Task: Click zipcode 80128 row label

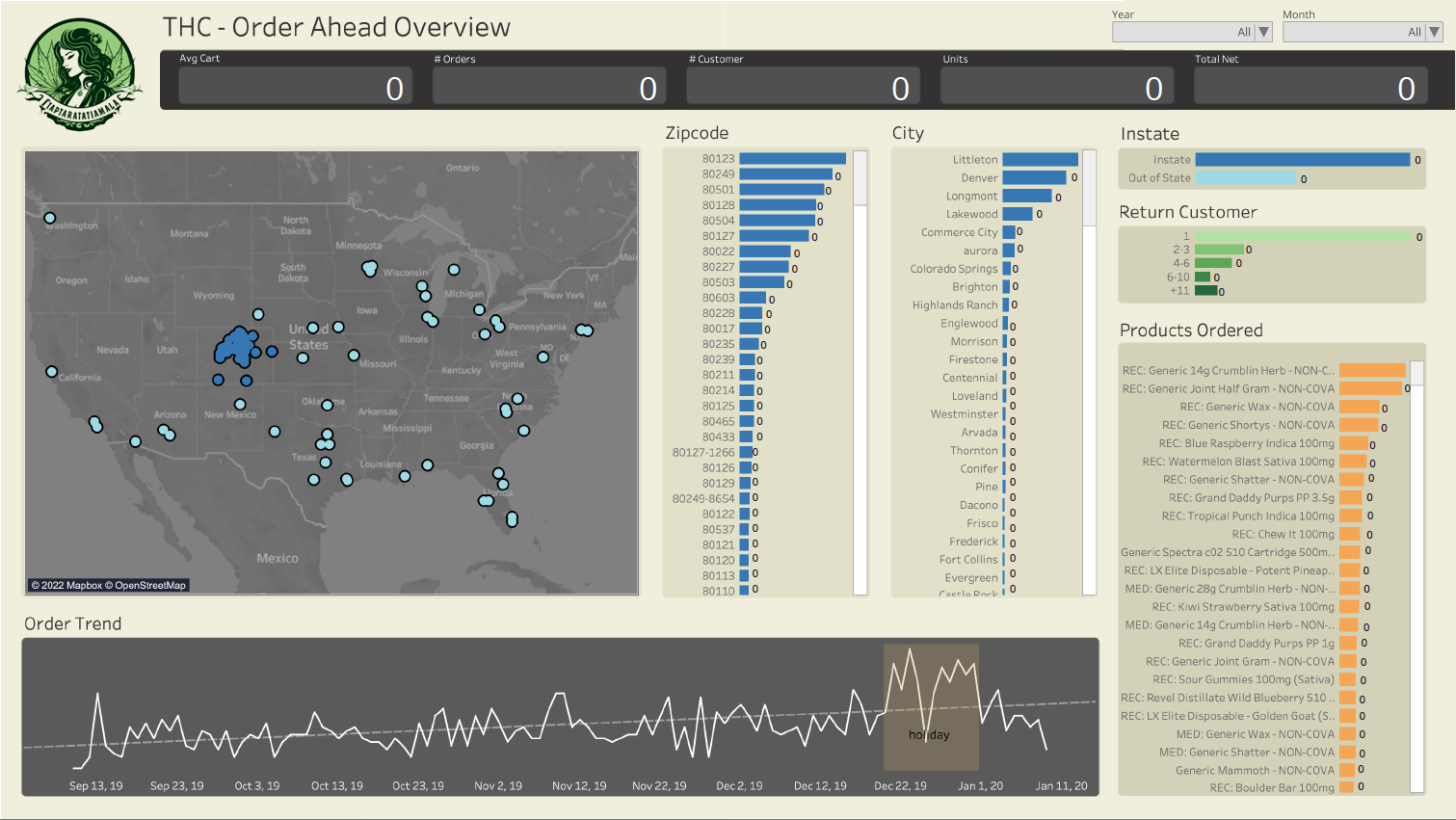Action: click(718, 205)
